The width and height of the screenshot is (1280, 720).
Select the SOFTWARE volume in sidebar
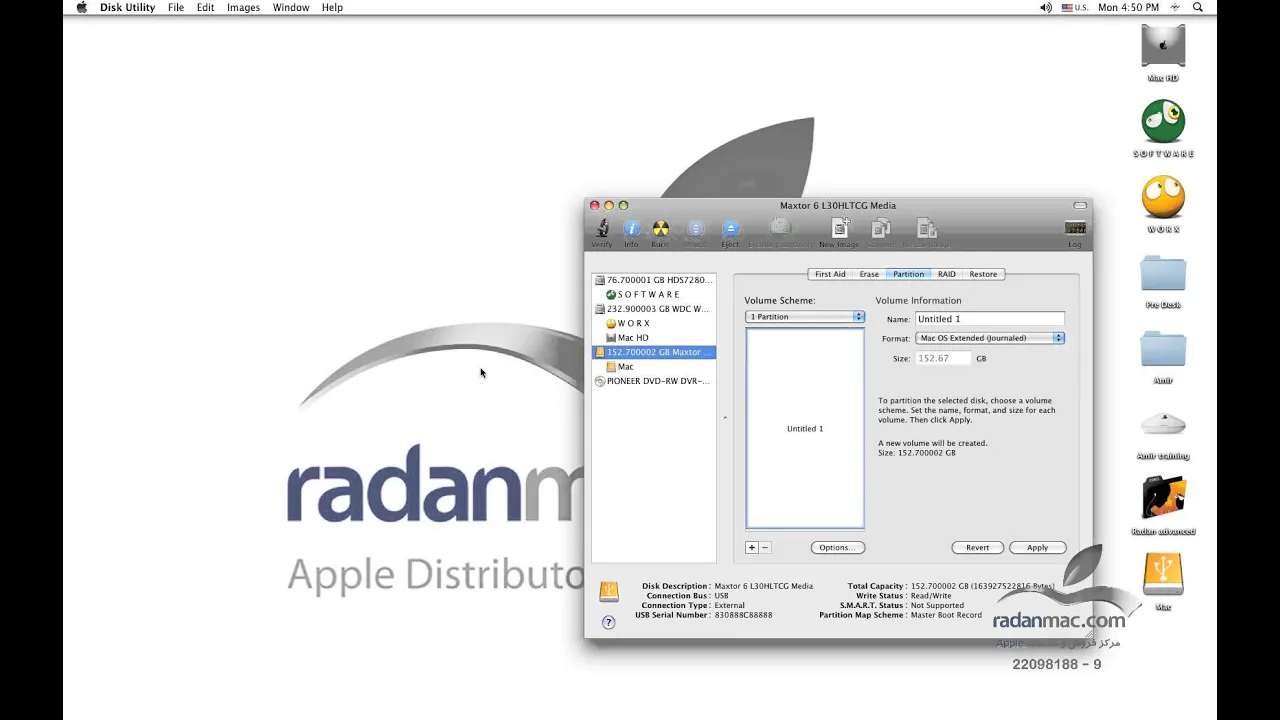(x=654, y=295)
